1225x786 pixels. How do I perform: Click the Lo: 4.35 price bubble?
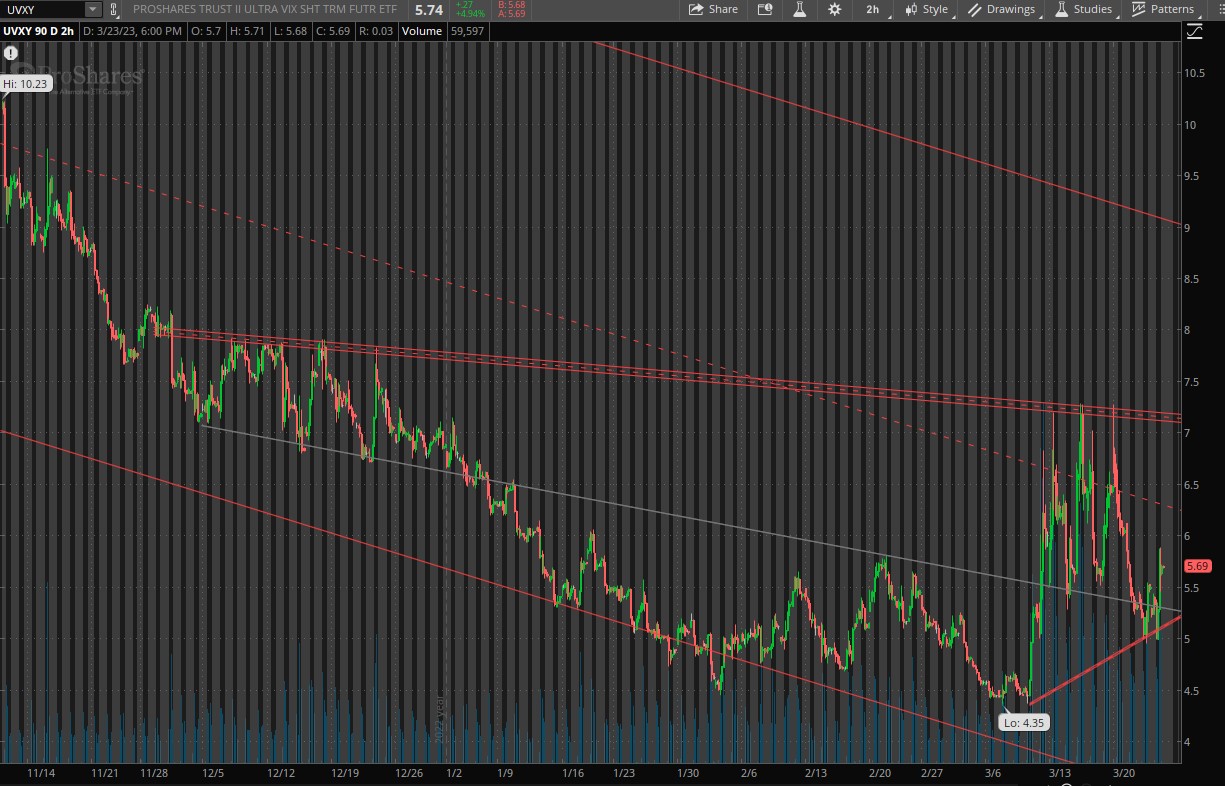[x=1025, y=721]
